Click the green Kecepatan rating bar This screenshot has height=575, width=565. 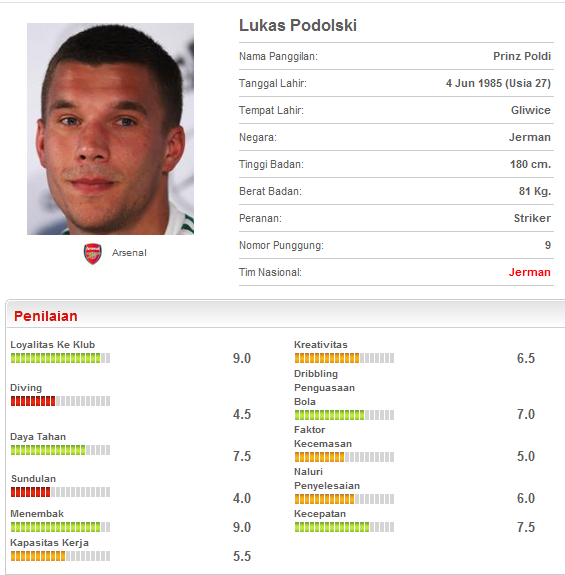(345, 527)
